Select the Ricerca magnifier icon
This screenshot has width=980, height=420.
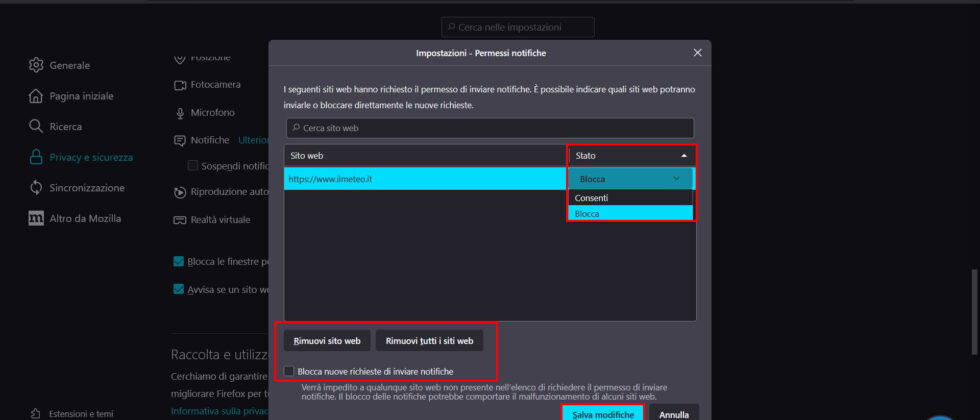tap(36, 126)
